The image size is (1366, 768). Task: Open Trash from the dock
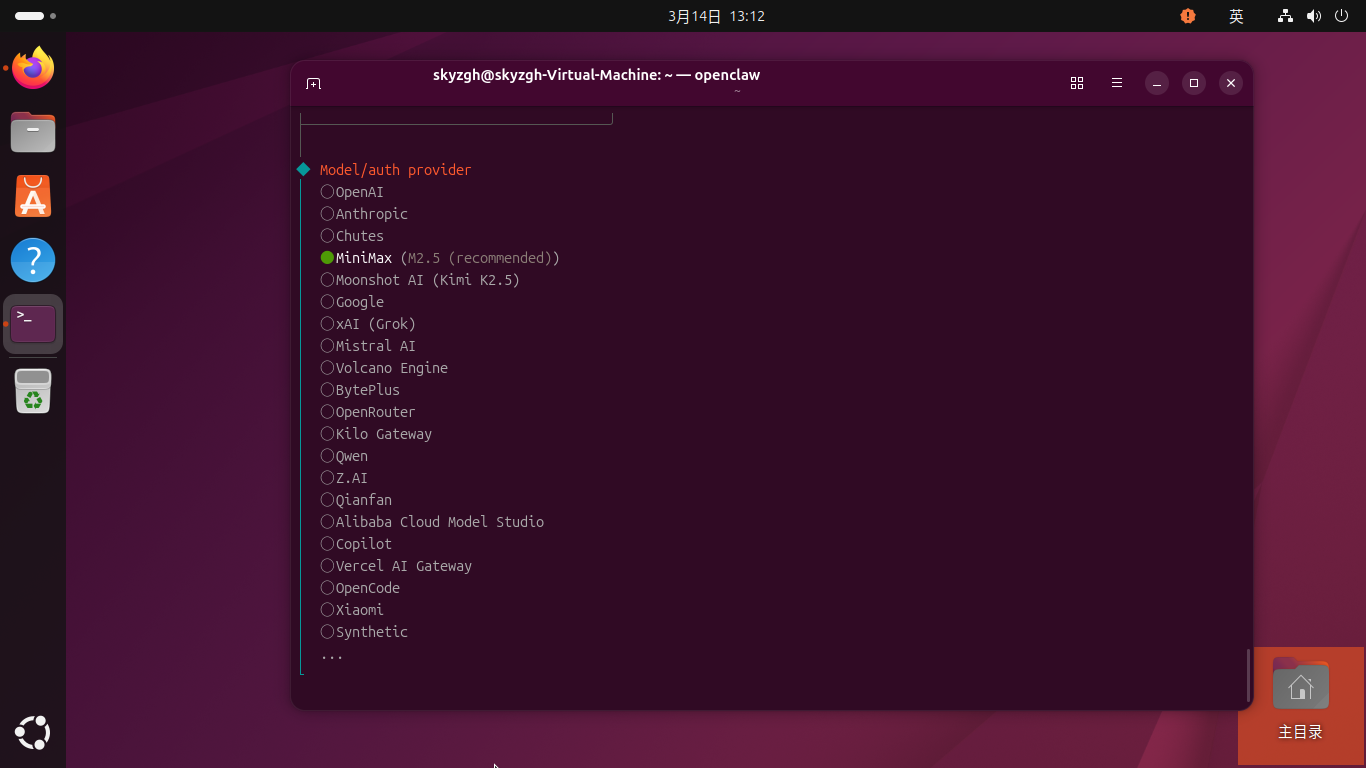tap(33, 391)
